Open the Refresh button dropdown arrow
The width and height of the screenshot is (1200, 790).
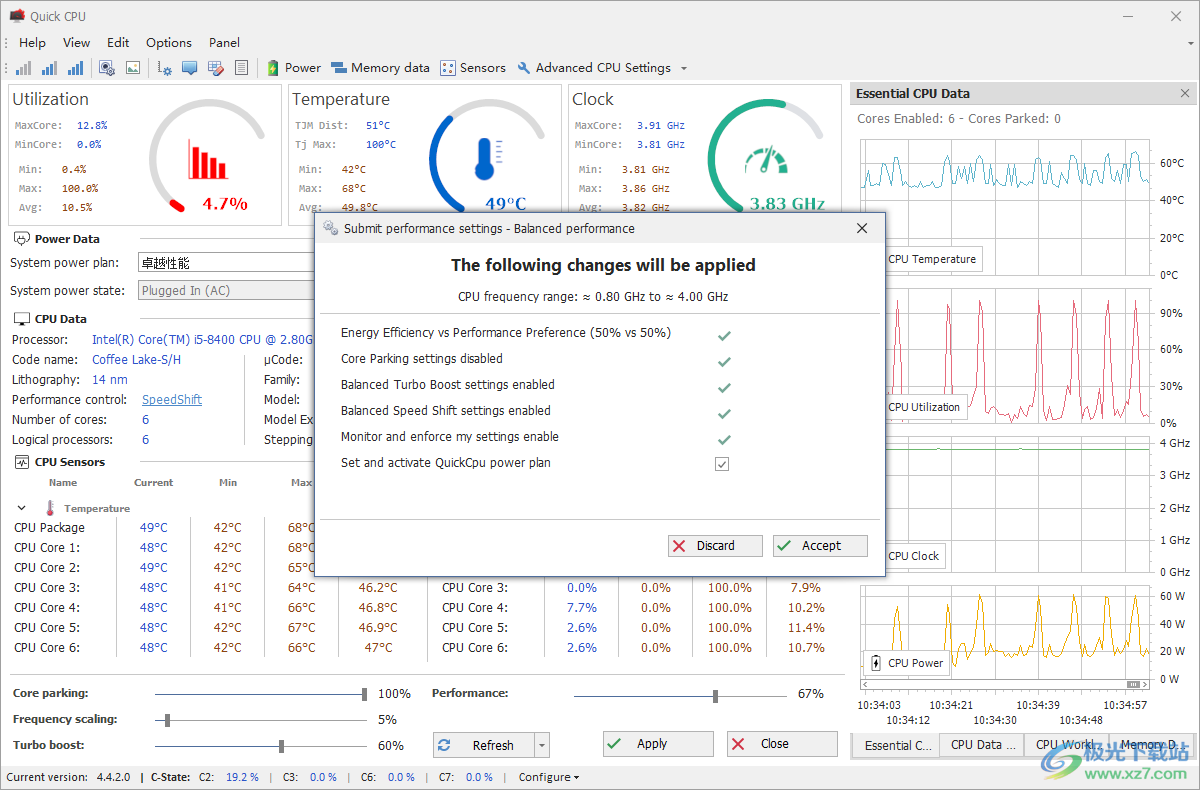tap(542, 745)
